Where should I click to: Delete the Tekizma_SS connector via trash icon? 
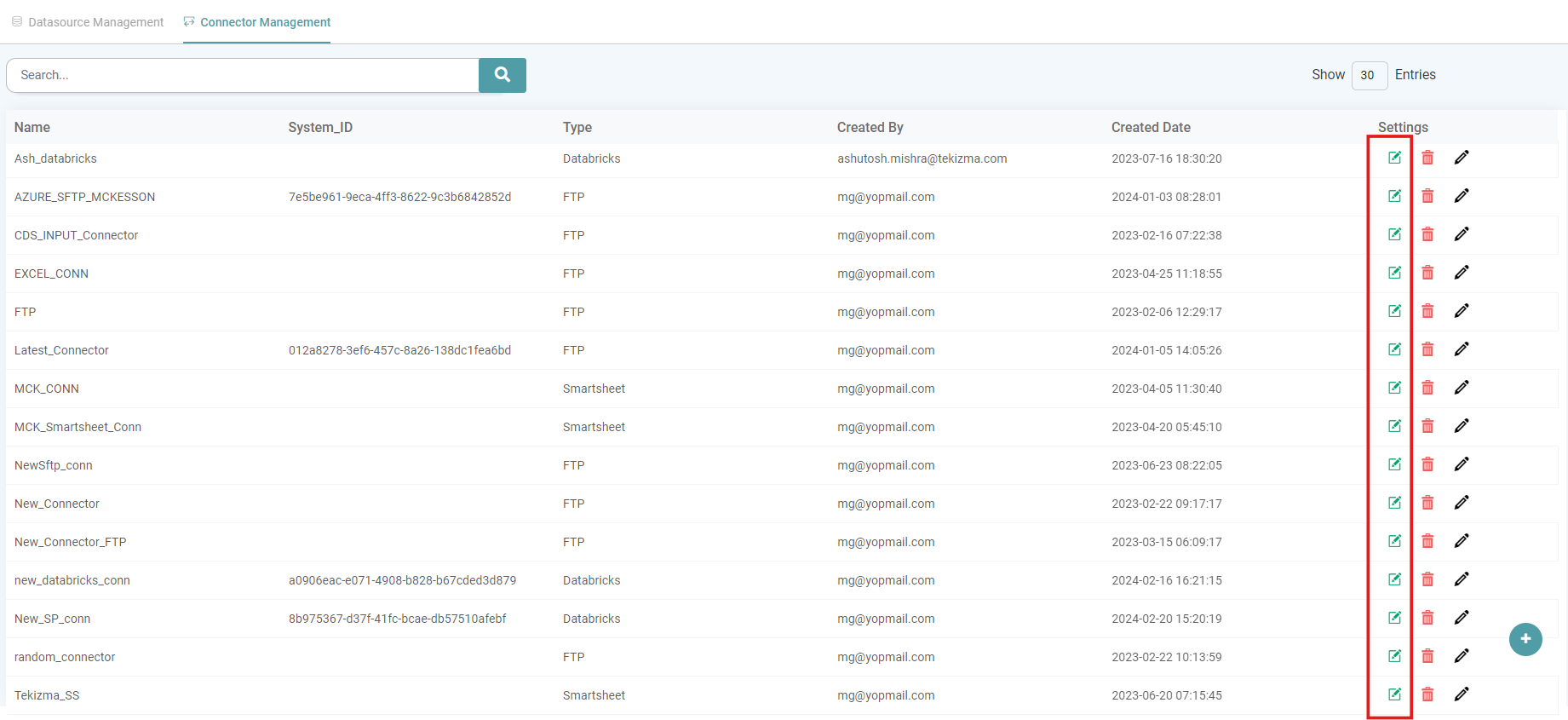pos(1427,694)
